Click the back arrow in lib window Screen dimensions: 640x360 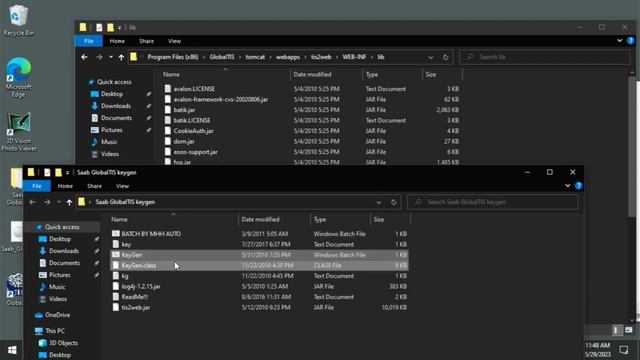[84, 57]
